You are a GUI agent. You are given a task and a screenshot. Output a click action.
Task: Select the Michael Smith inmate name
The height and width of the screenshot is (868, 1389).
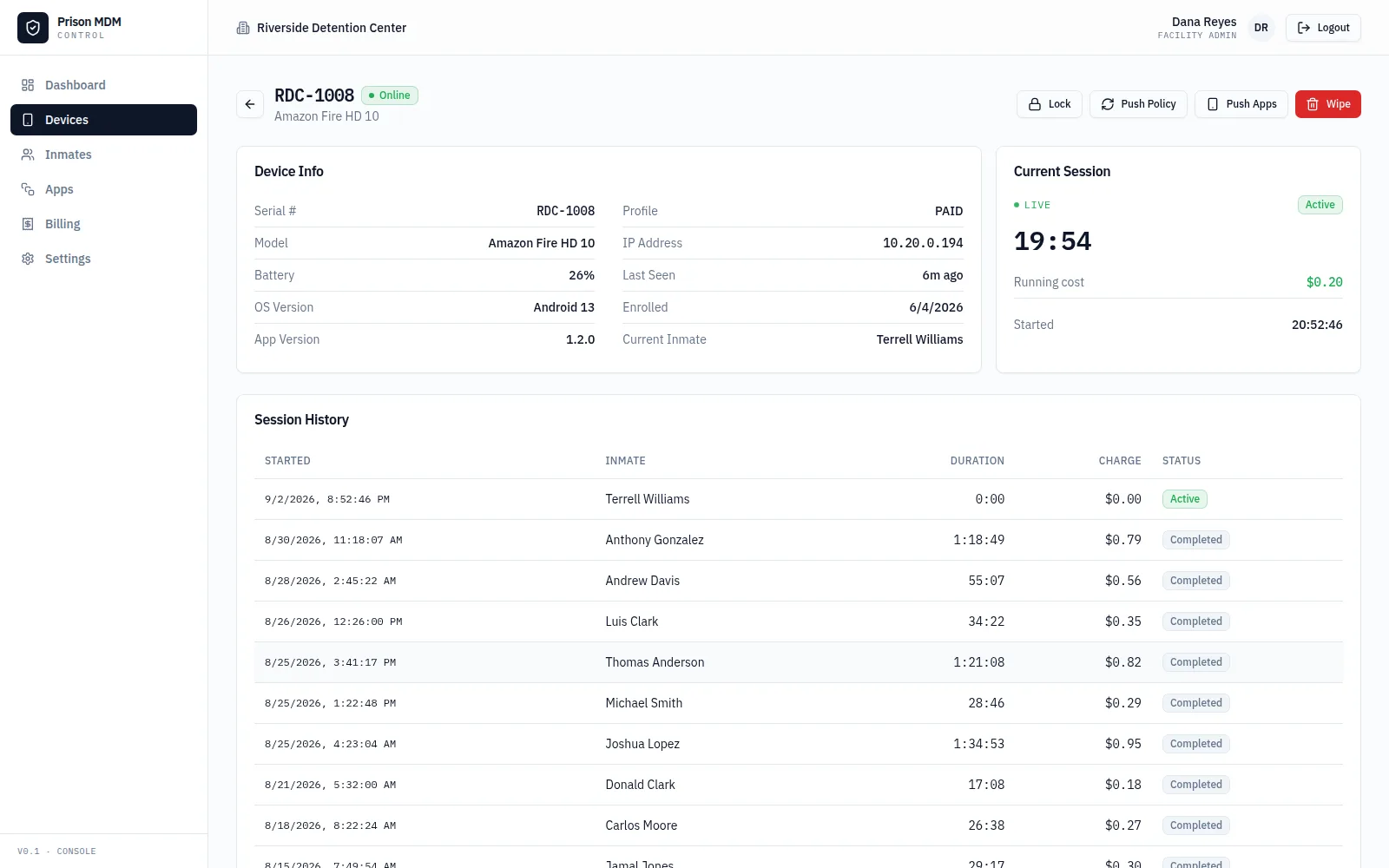coord(643,703)
